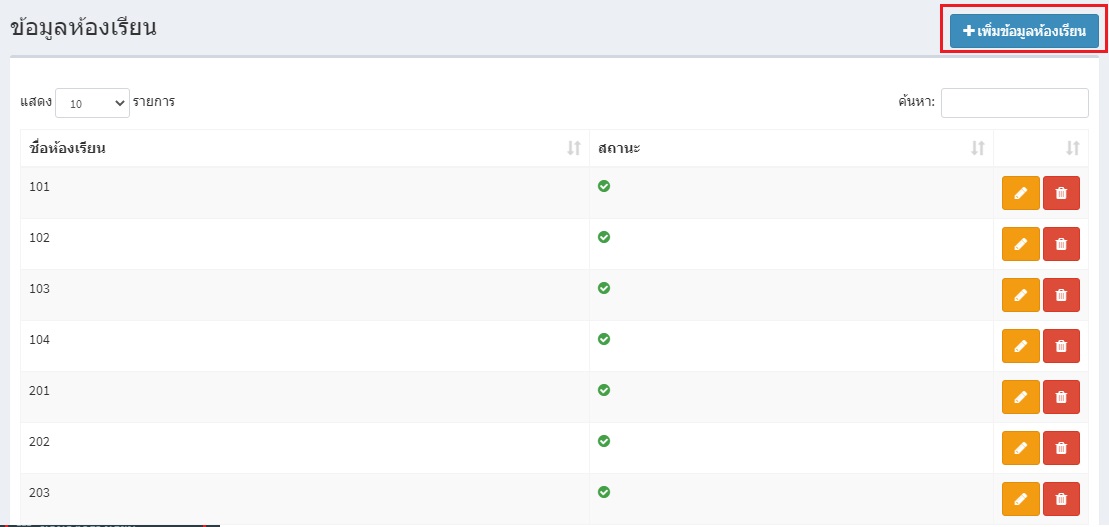Viewport: 1109px width, 527px height.
Task: Click green status check for room 202
Action: click(604, 441)
